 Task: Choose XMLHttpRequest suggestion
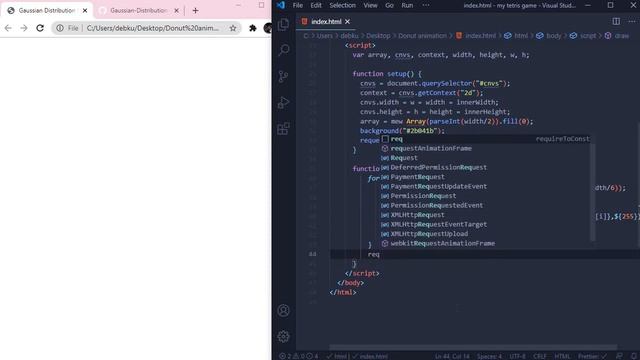tap(486, 215)
